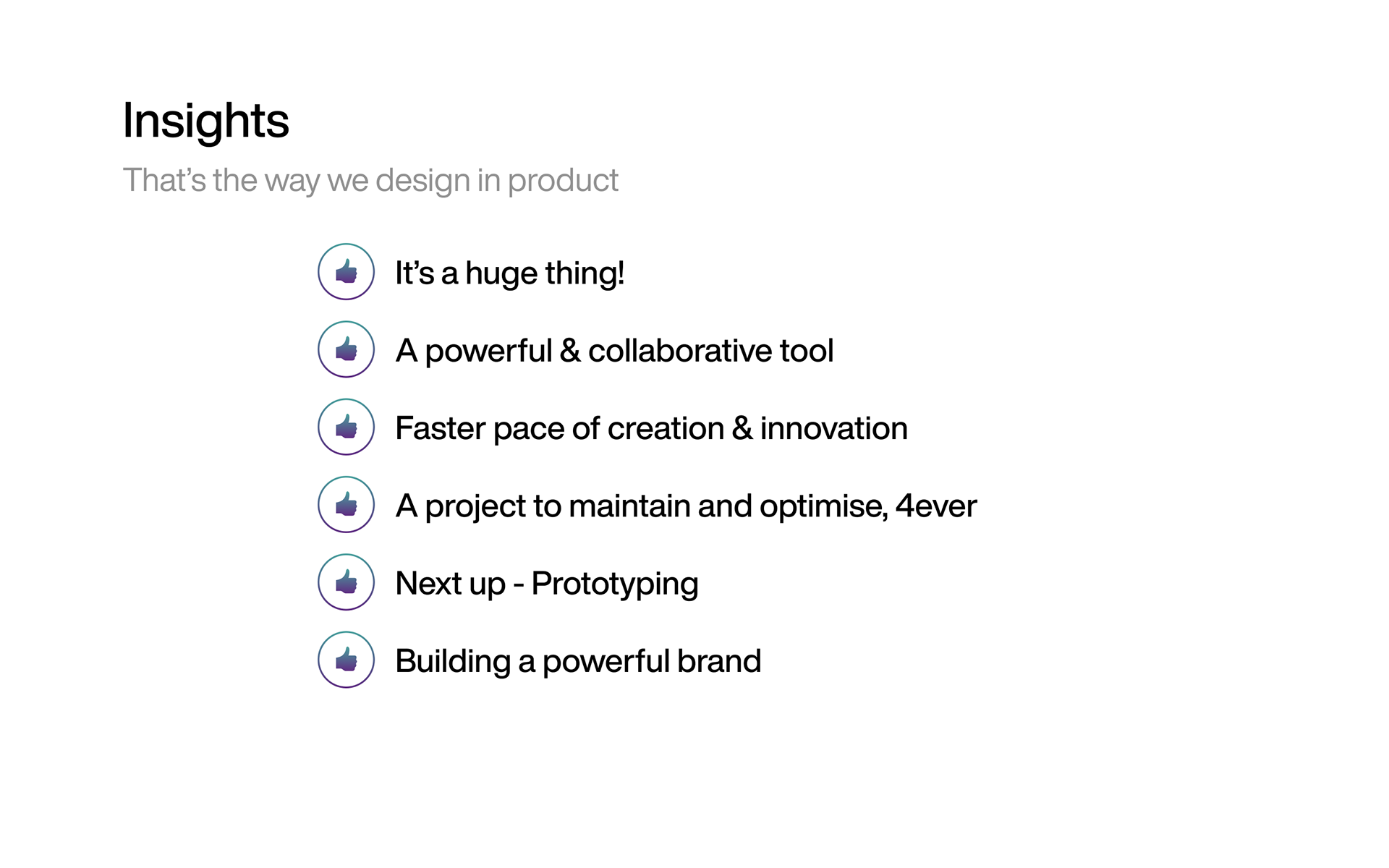Click the "Insights" slide title
This screenshot has width=1389, height=868.
[206, 122]
